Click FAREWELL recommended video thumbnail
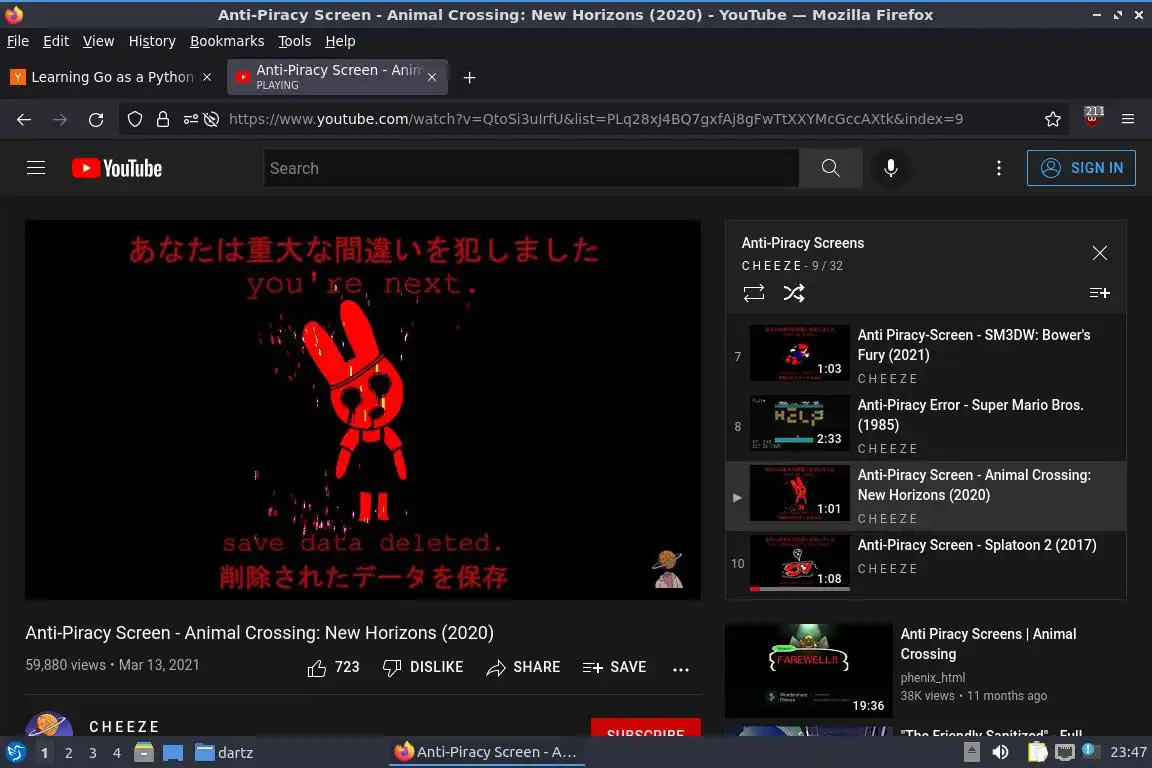This screenshot has height=768, width=1152. pyautogui.click(x=808, y=670)
